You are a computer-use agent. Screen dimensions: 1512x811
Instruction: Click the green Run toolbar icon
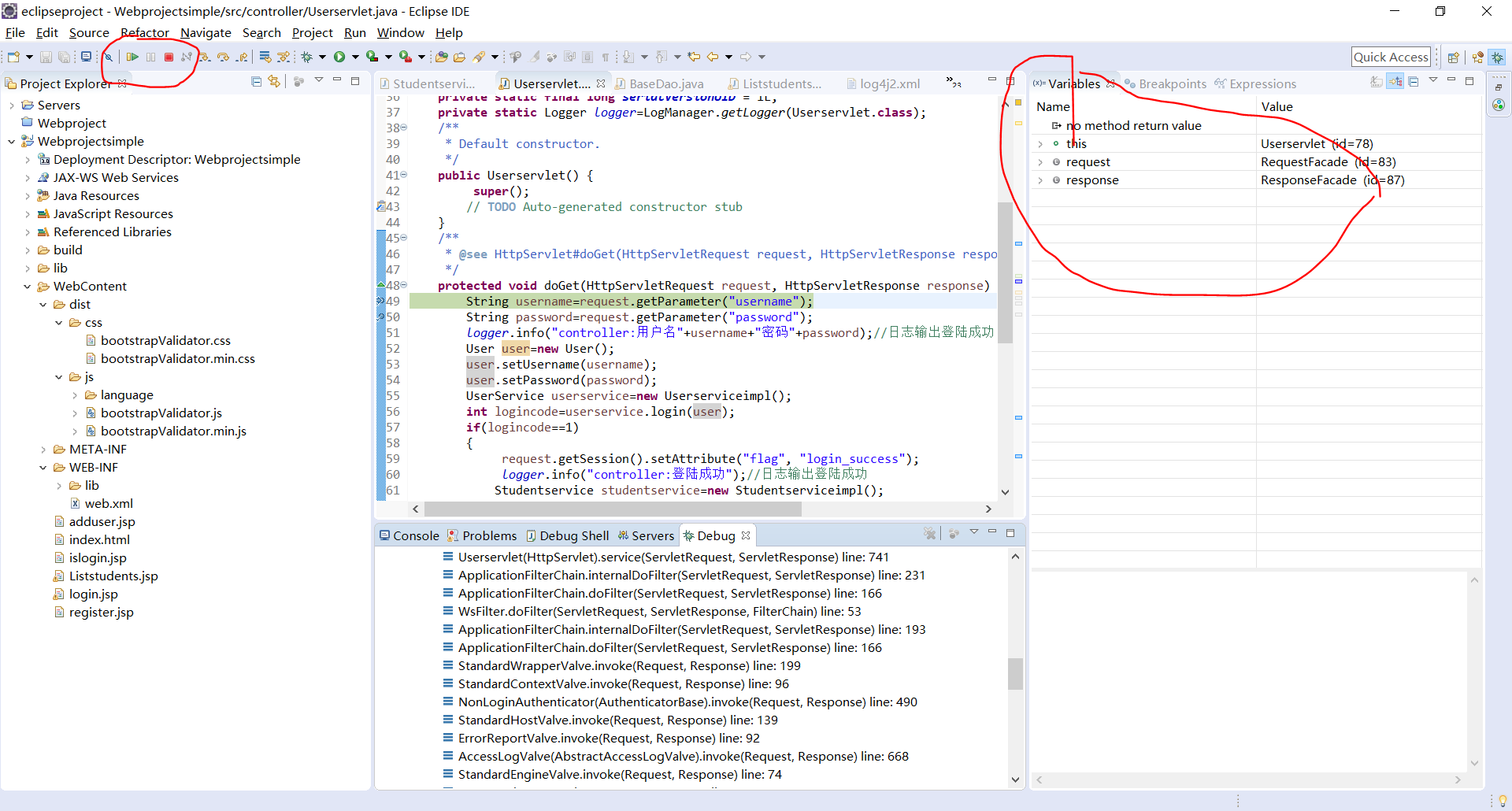coord(339,57)
